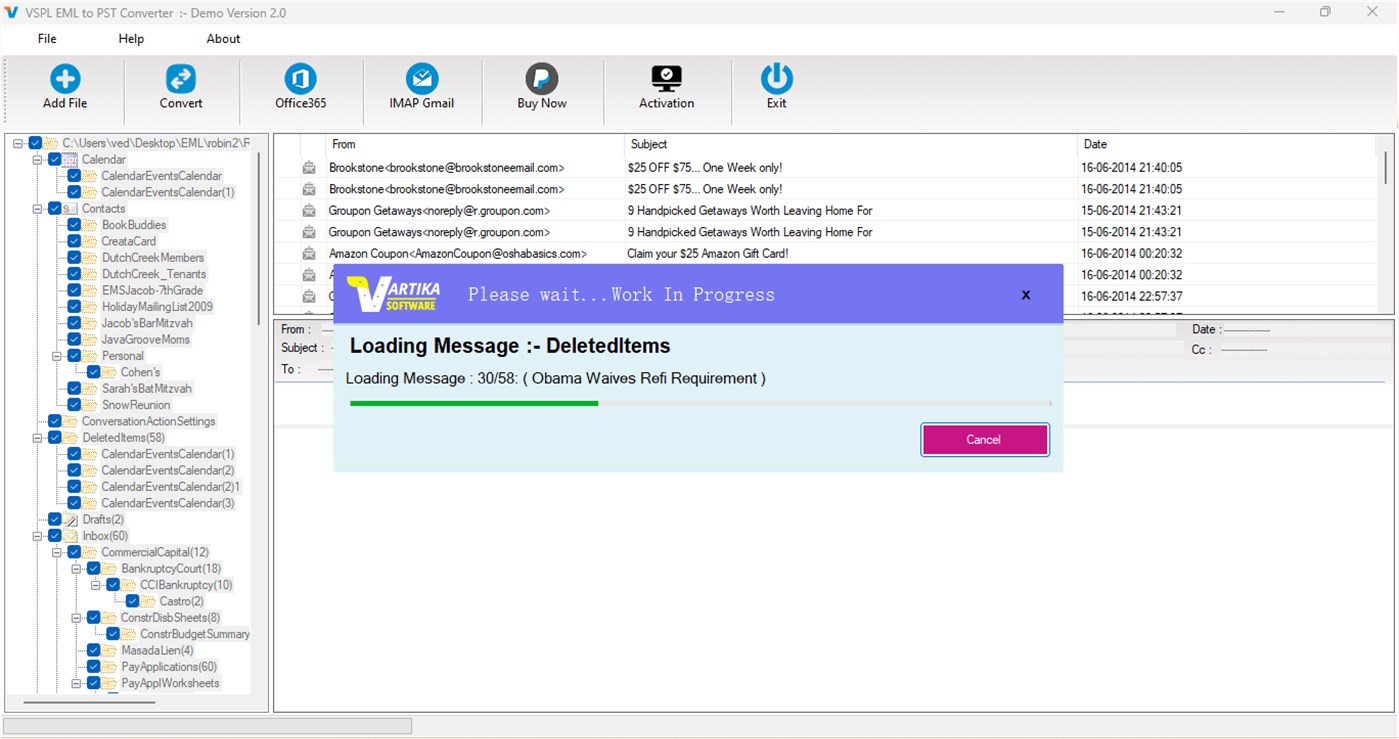This screenshot has height=739, width=1399.
Task: Close the Work In Progress popup
Action: (x=1025, y=295)
